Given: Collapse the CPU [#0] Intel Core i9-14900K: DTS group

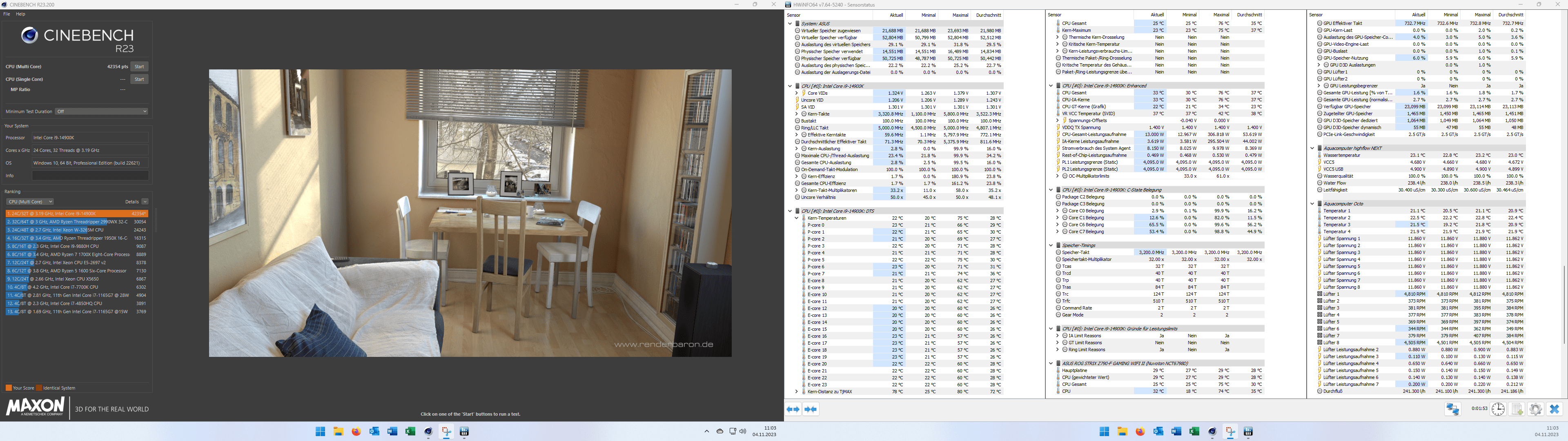Looking at the screenshot, I should click(x=790, y=211).
